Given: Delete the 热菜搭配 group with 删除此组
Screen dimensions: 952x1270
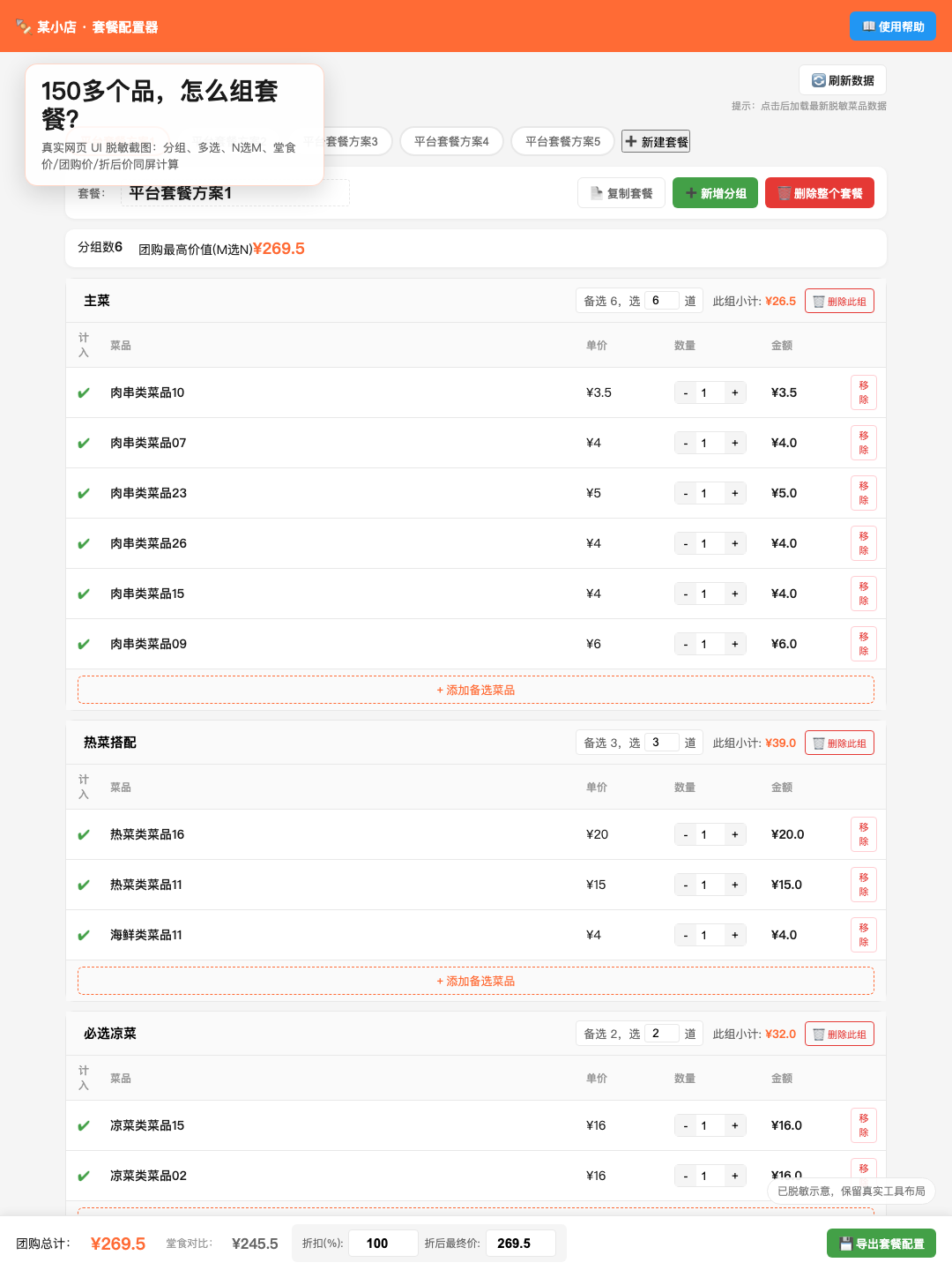Looking at the screenshot, I should click(839, 743).
